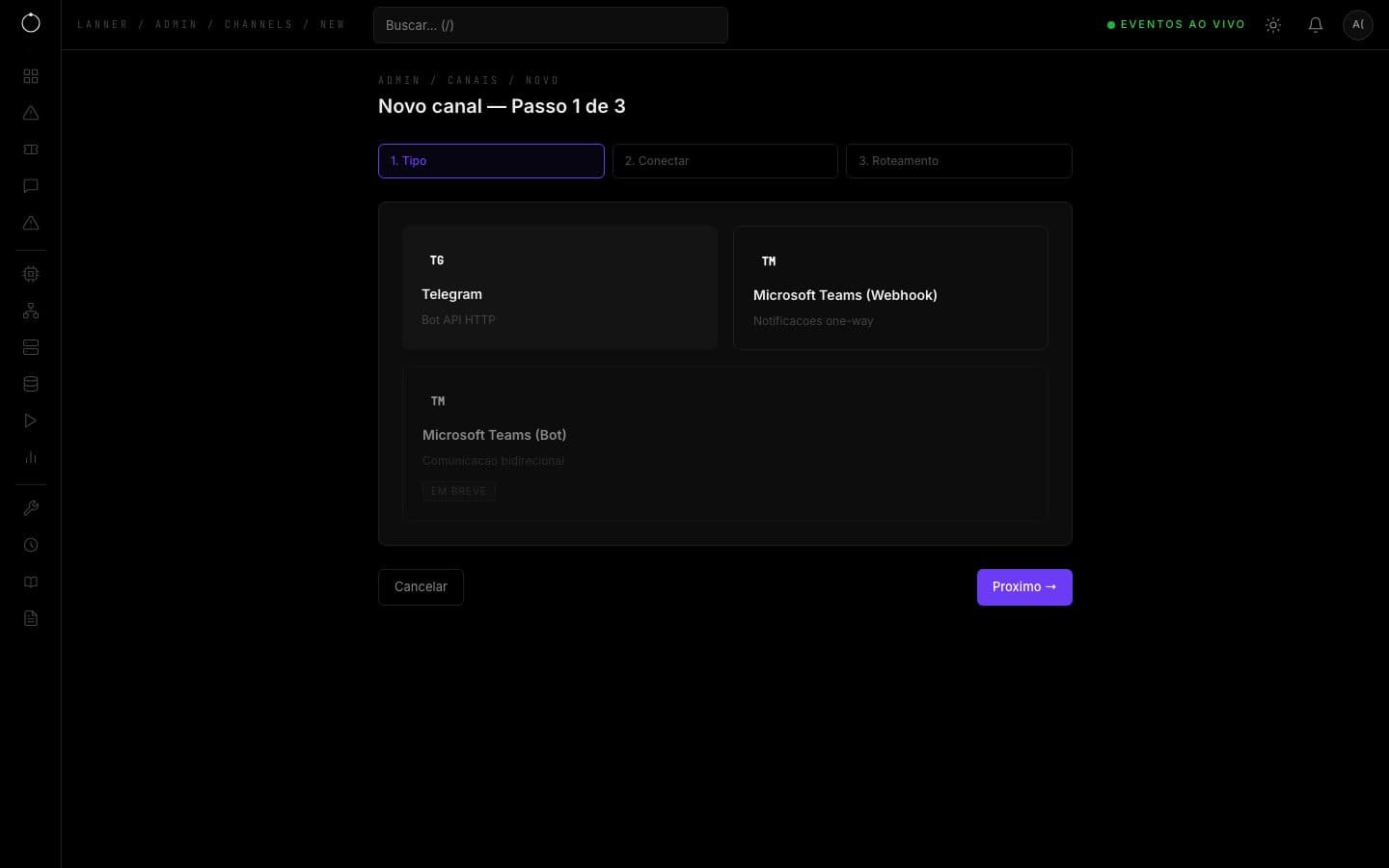Go to step 2. Conectar
The width and height of the screenshot is (1389, 868).
(725, 161)
